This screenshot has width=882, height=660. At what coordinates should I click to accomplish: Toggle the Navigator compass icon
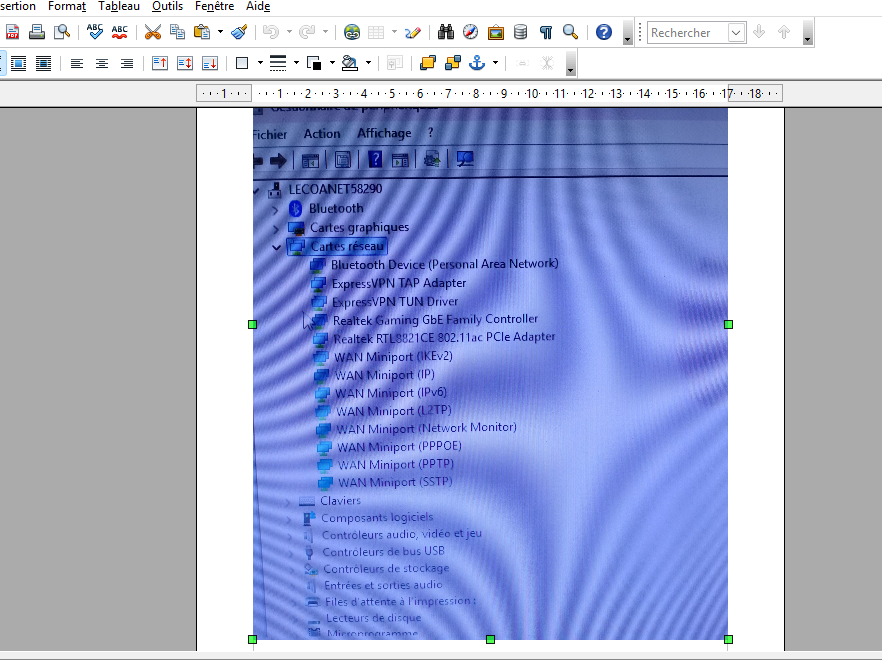(470, 32)
